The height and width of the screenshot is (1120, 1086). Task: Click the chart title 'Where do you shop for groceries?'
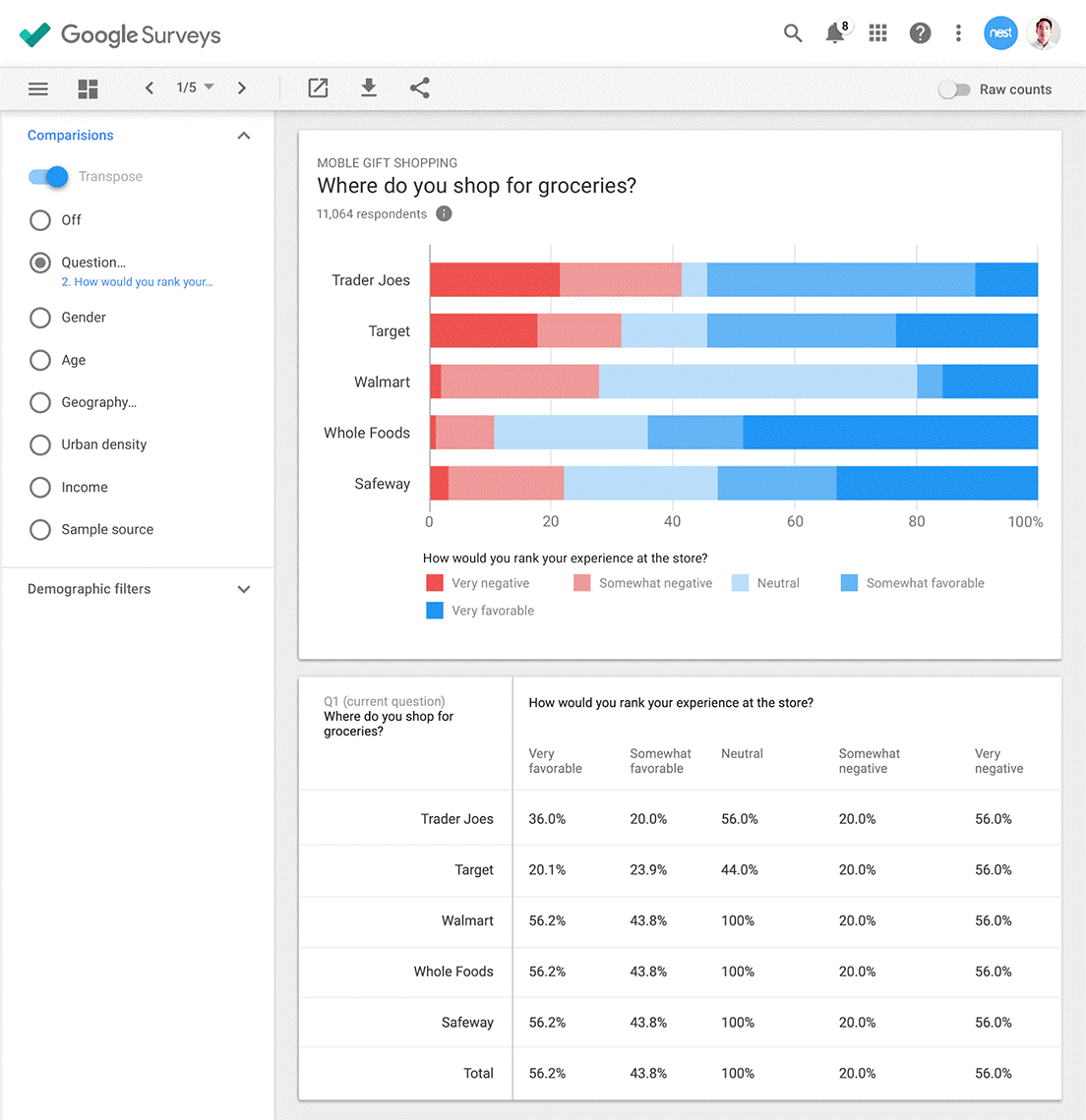[x=476, y=186]
